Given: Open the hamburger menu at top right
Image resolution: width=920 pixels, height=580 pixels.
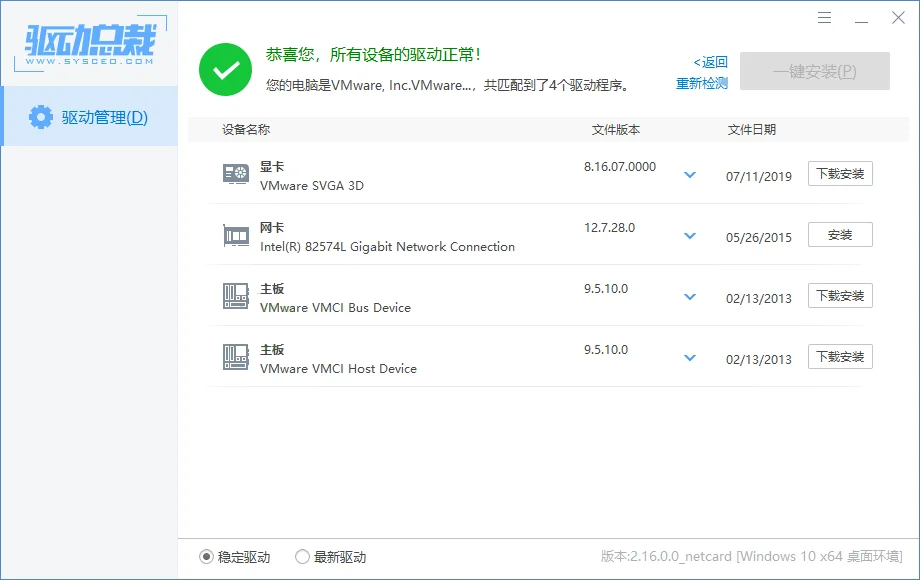Looking at the screenshot, I should tap(824, 18).
